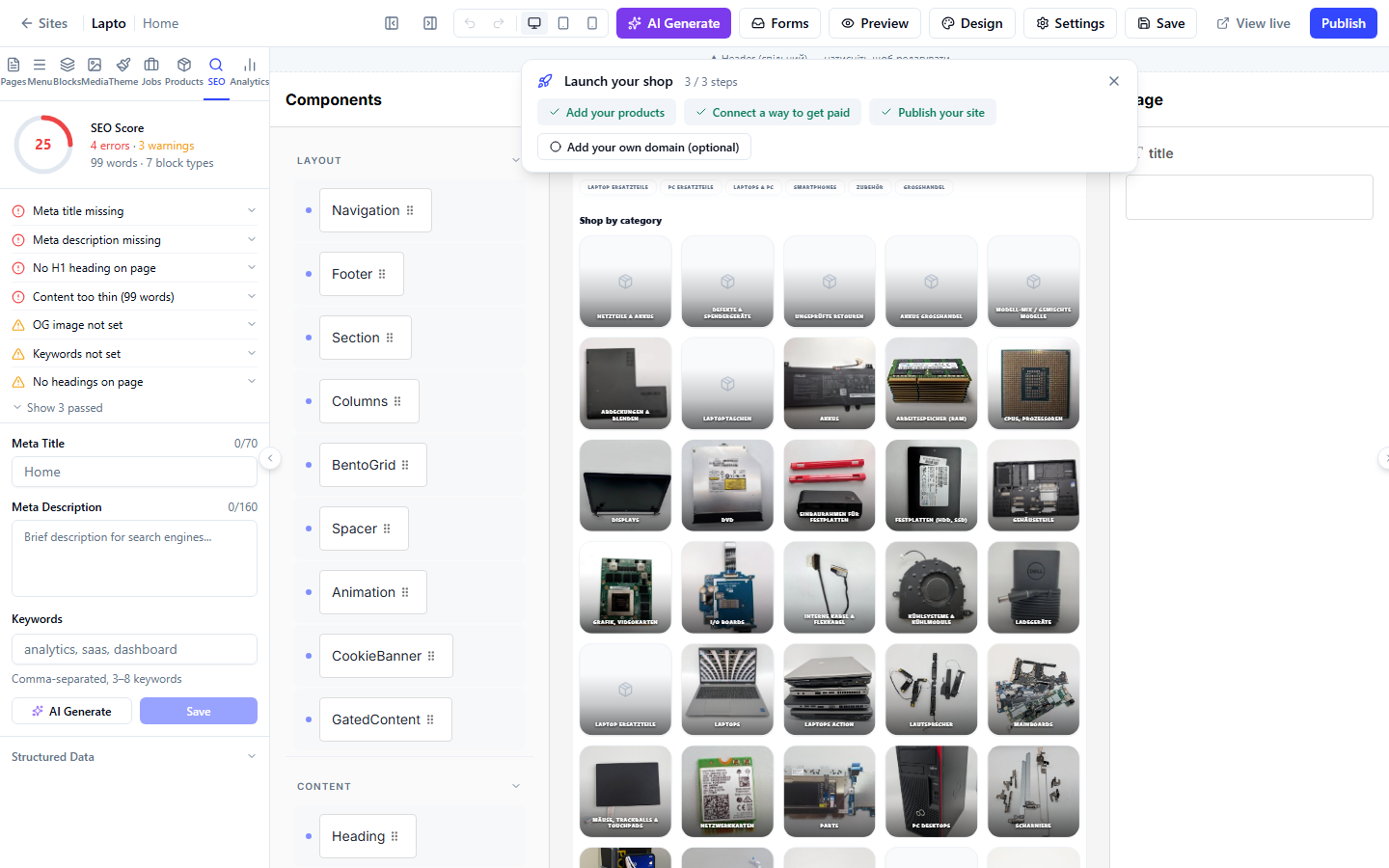The width and height of the screenshot is (1389, 868).
Task: Open the Pages sidebar tab
Action: pyautogui.click(x=14, y=71)
